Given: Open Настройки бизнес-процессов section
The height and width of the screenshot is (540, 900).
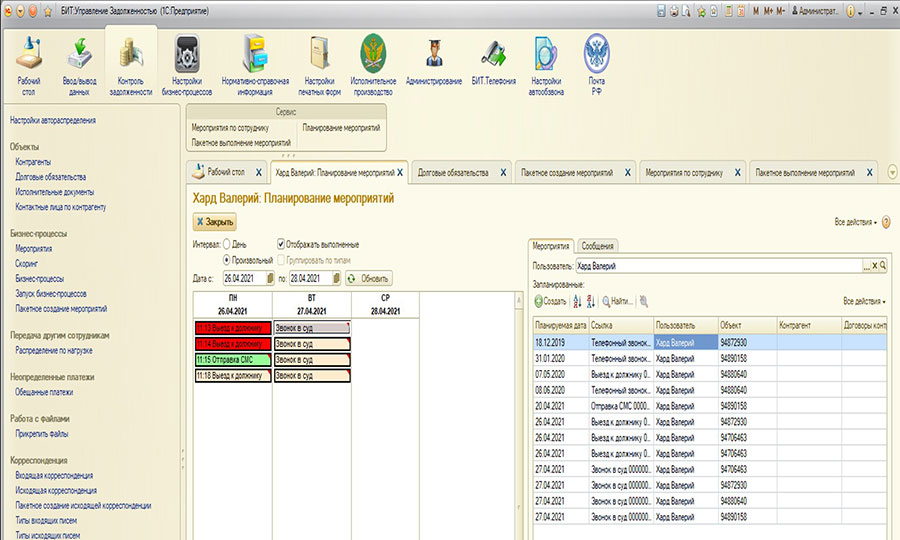Looking at the screenshot, I should (186, 54).
